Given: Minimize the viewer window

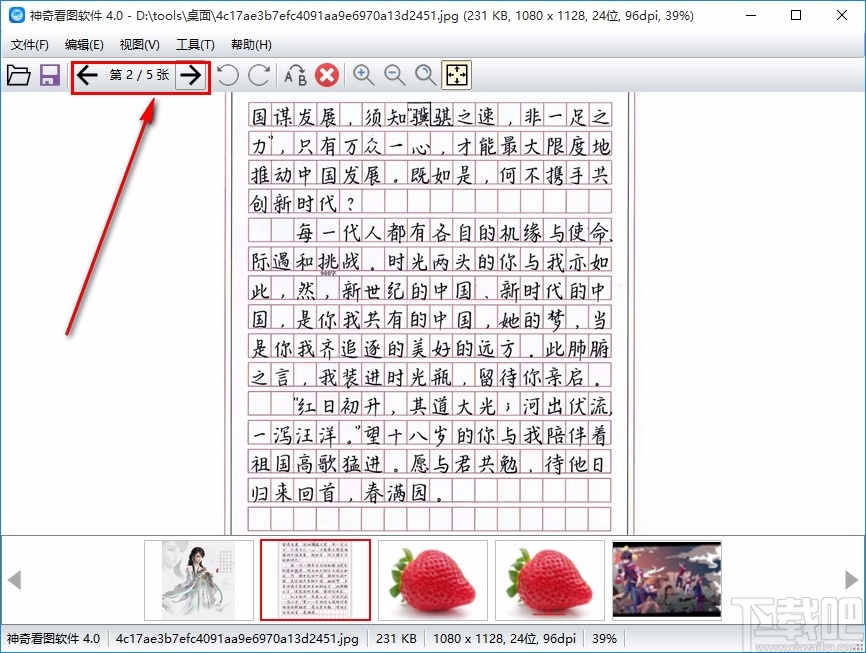Looking at the screenshot, I should point(751,15).
